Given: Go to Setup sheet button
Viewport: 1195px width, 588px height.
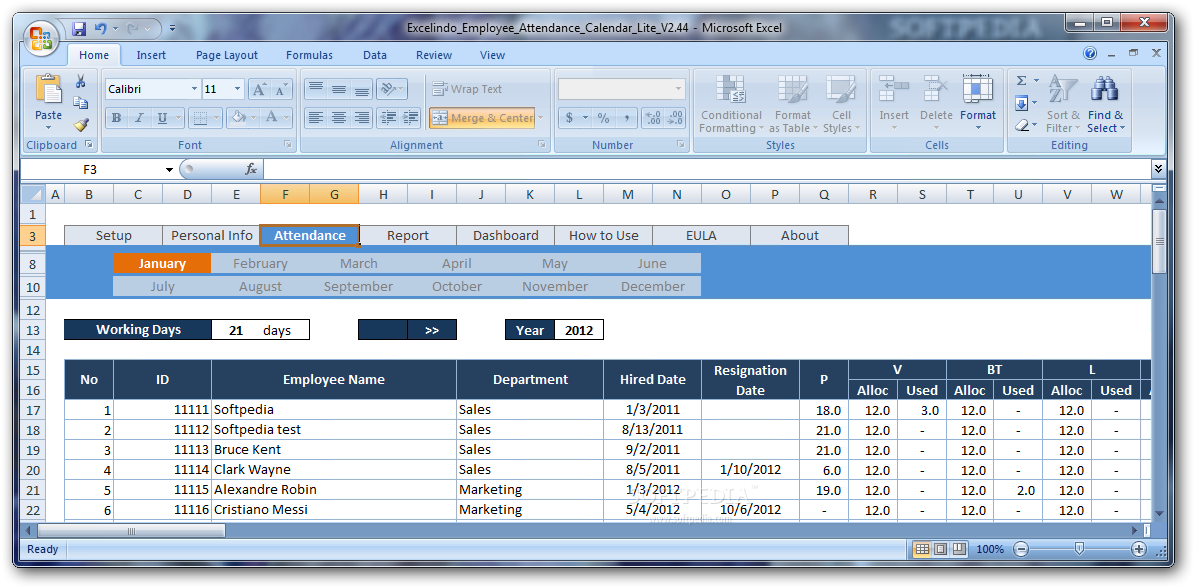Looking at the screenshot, I should click(114, 235).
